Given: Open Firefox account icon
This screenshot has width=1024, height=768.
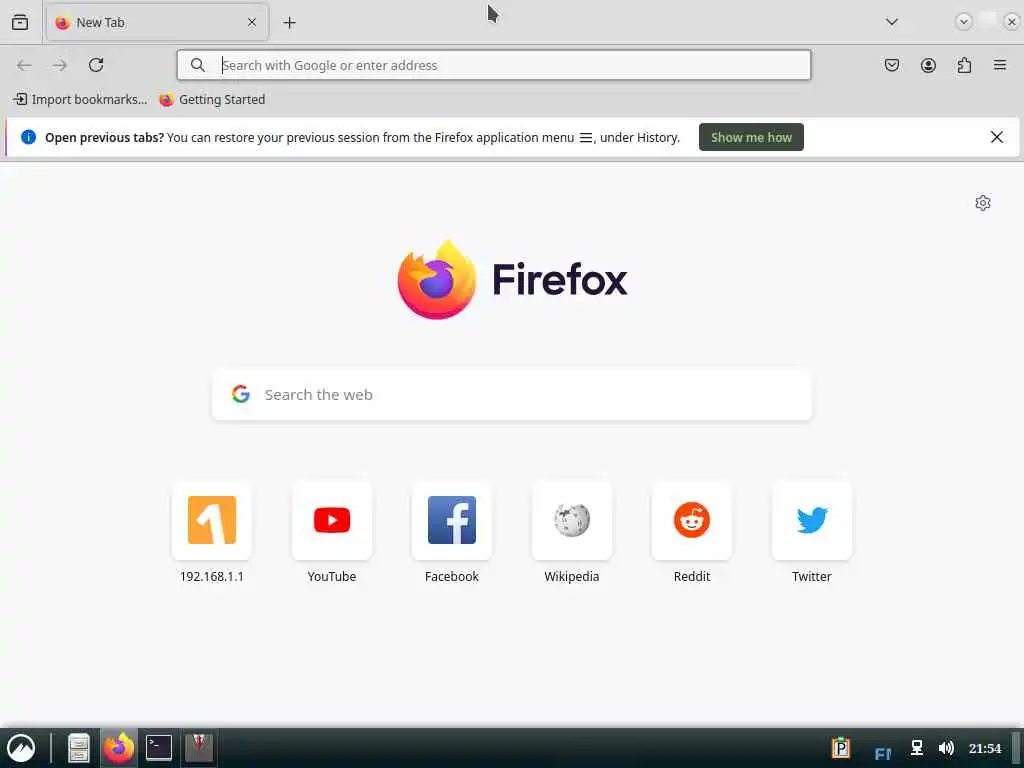Looking at the screenshot, I should (x=928, y=65).
